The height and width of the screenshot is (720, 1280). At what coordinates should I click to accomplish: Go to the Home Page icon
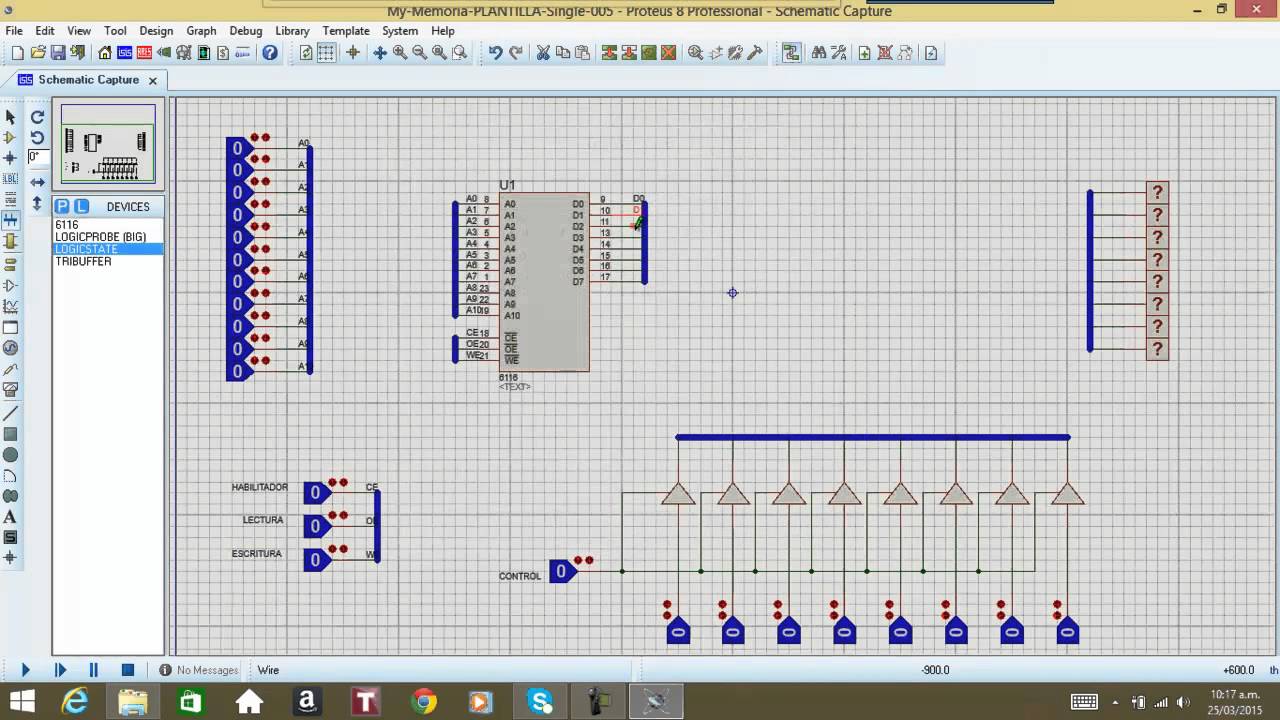[x=105, y=53]
